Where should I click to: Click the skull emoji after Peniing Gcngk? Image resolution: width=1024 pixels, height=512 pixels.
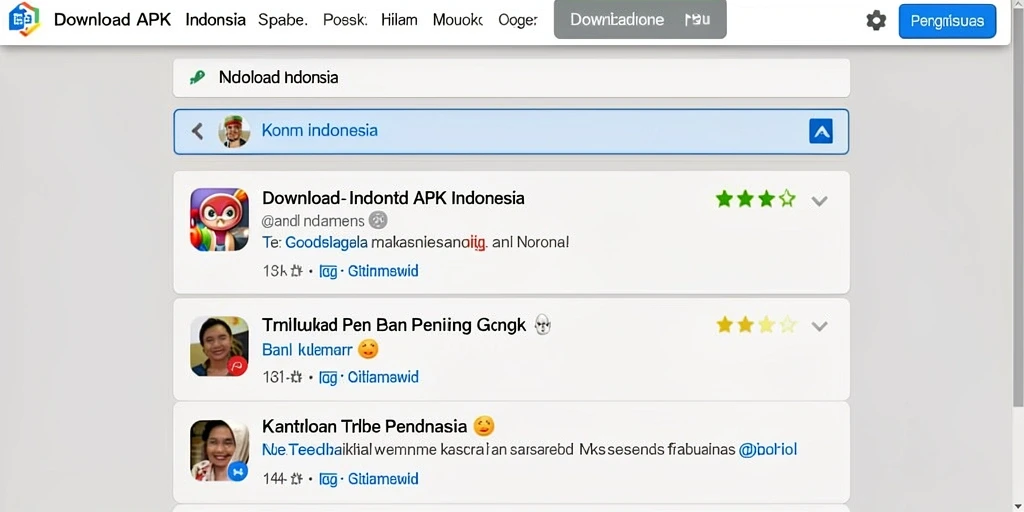542,325
